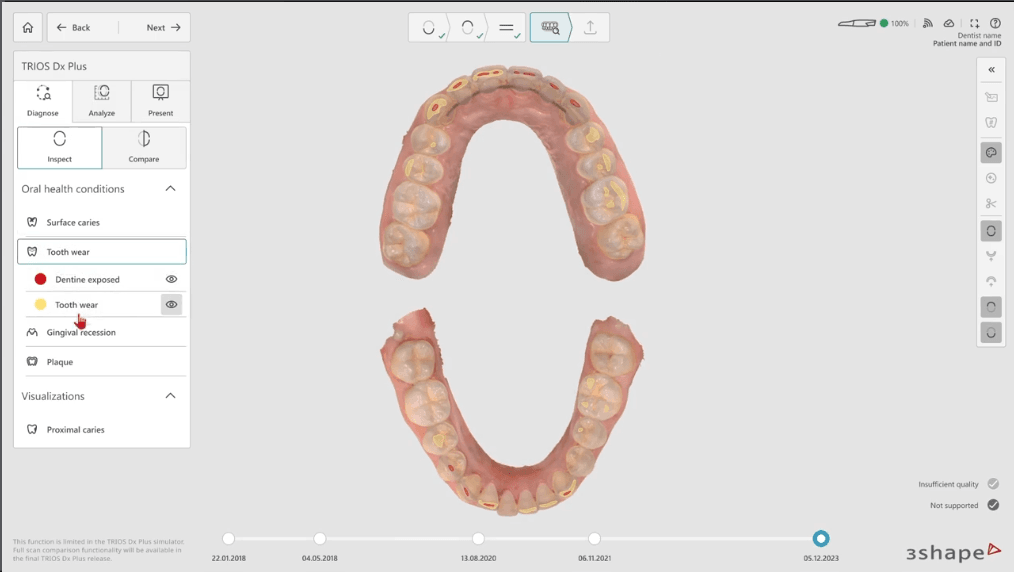
Task: Select the analyze teeth workflow step
Action: coord(550,28)
